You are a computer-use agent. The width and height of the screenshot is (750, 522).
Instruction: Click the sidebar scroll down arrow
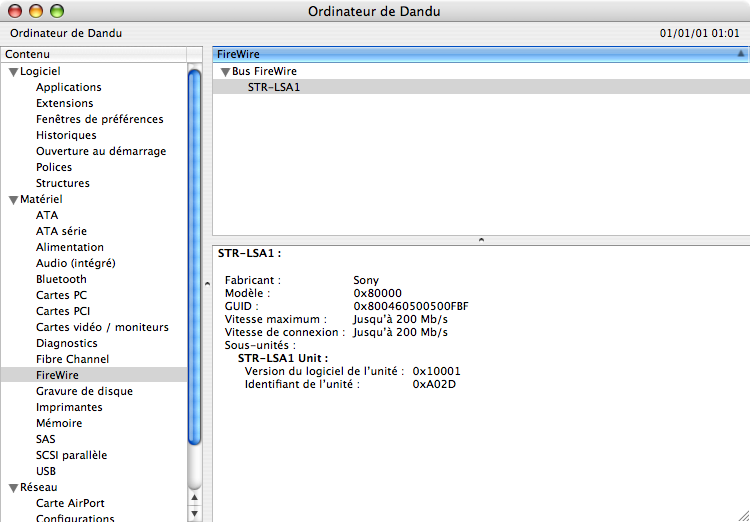click(x=194, y=514)
